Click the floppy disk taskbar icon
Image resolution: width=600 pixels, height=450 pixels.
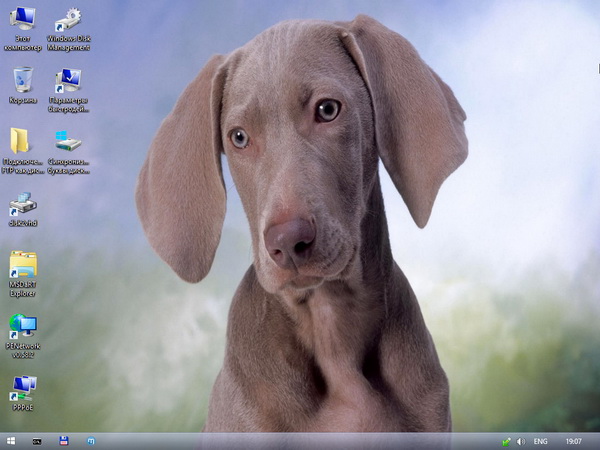tap(64, 441)
